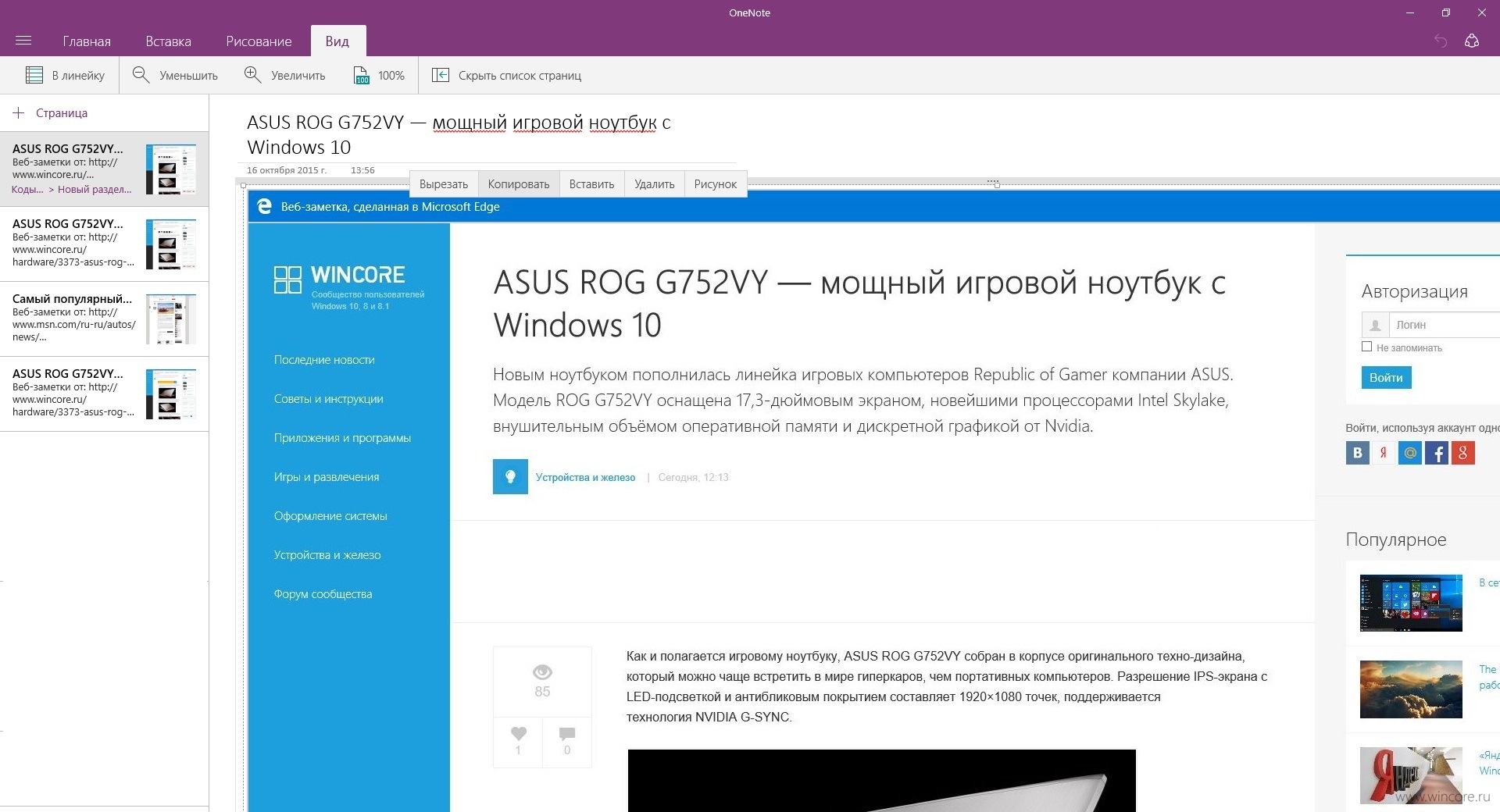This screenshot has width=1500, height=812.
Task: Click the views eye icon
Action: pos(542,671)
